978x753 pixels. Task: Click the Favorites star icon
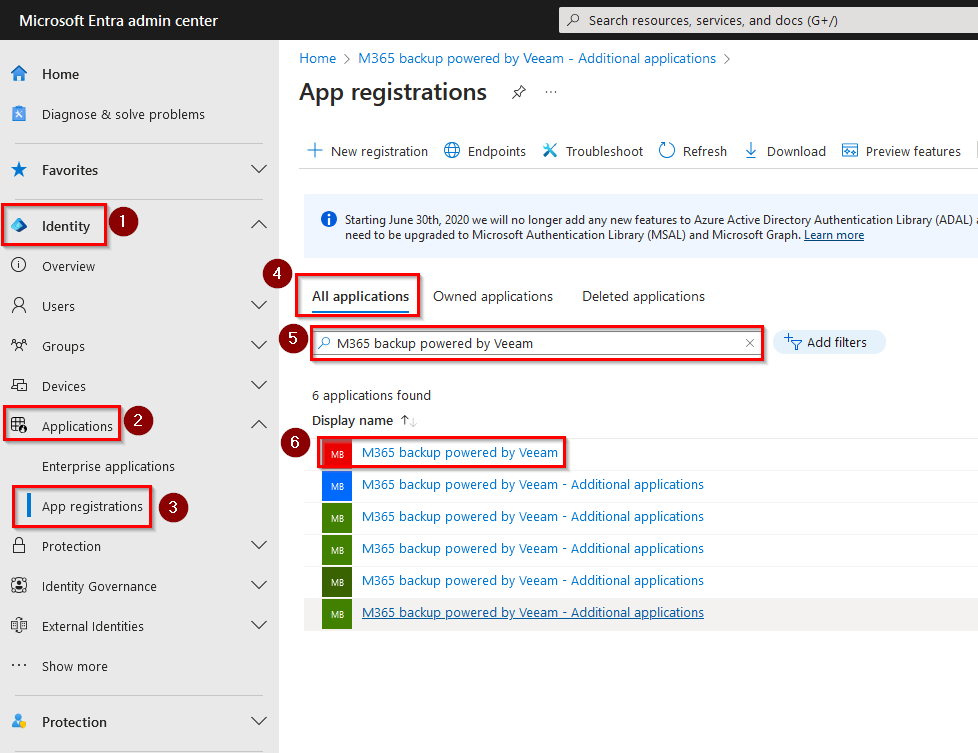(19, 170)
